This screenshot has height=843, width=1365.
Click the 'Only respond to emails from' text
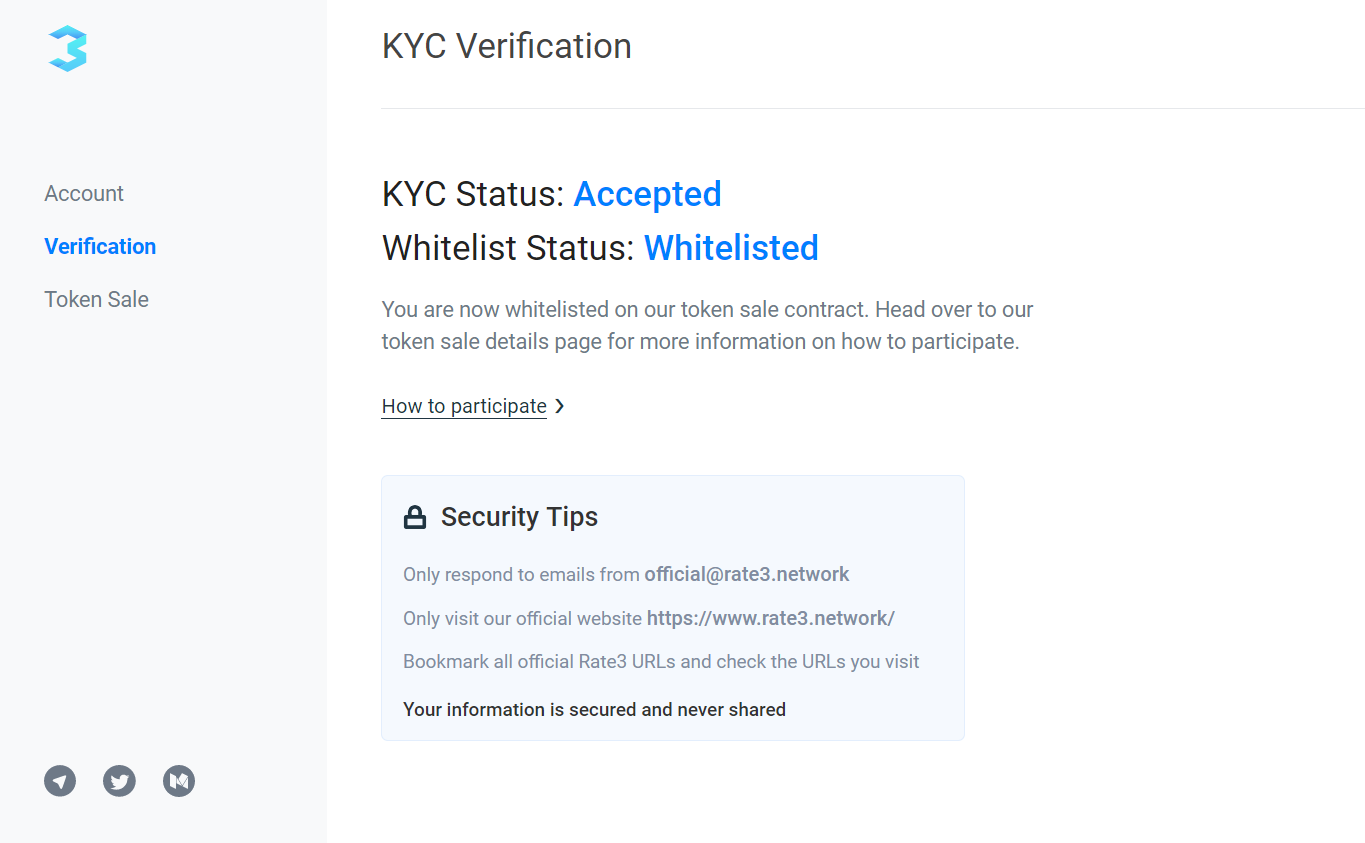[521, 574]
